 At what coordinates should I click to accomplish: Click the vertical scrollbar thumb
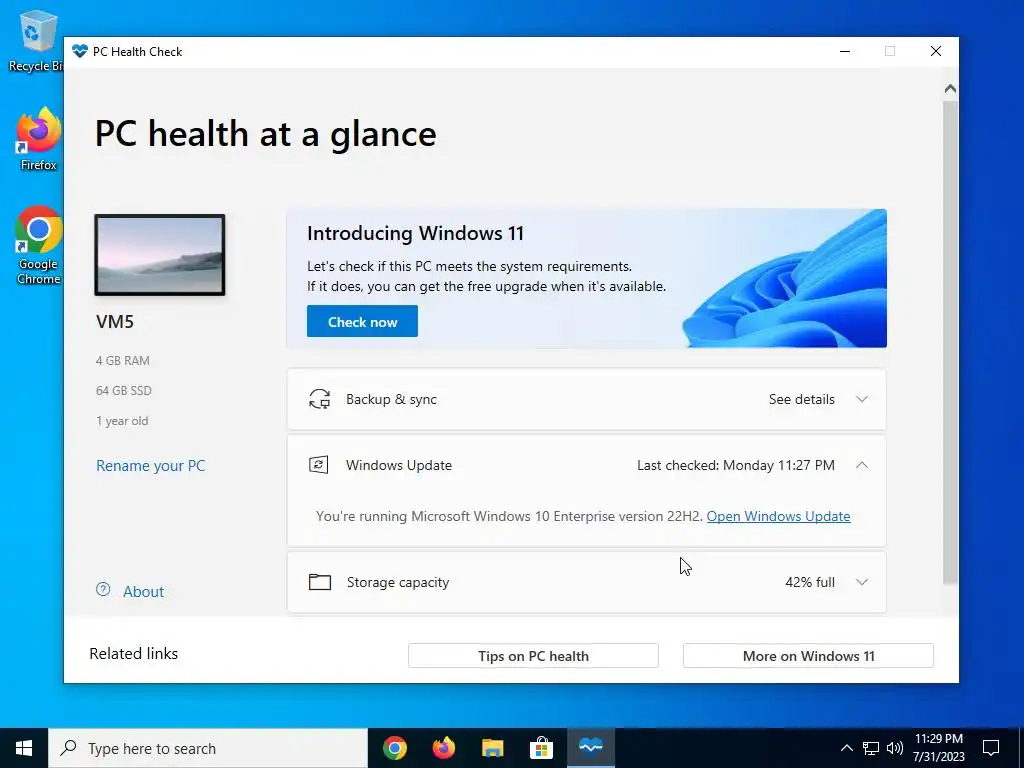pyautogui.click(x=950, y=341)
